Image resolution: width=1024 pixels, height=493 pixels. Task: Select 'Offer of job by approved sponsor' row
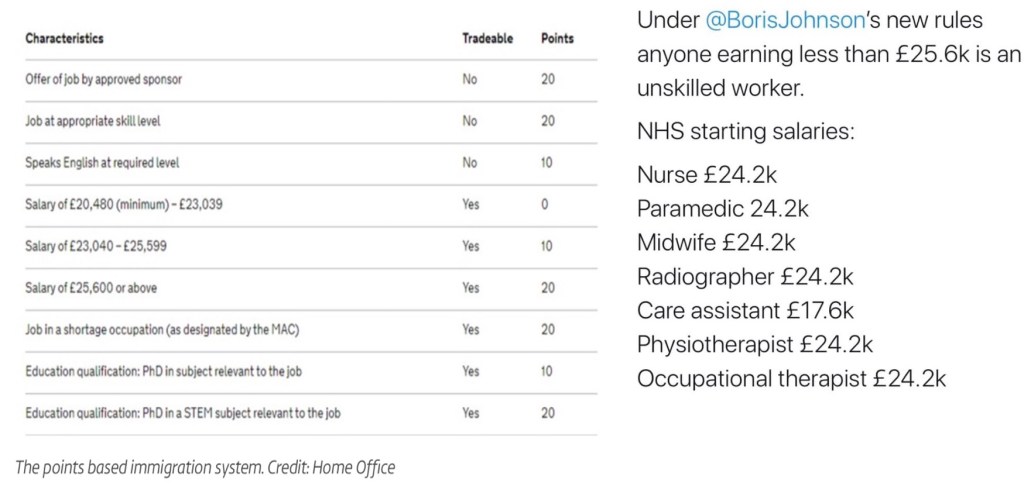click(104, 79)
